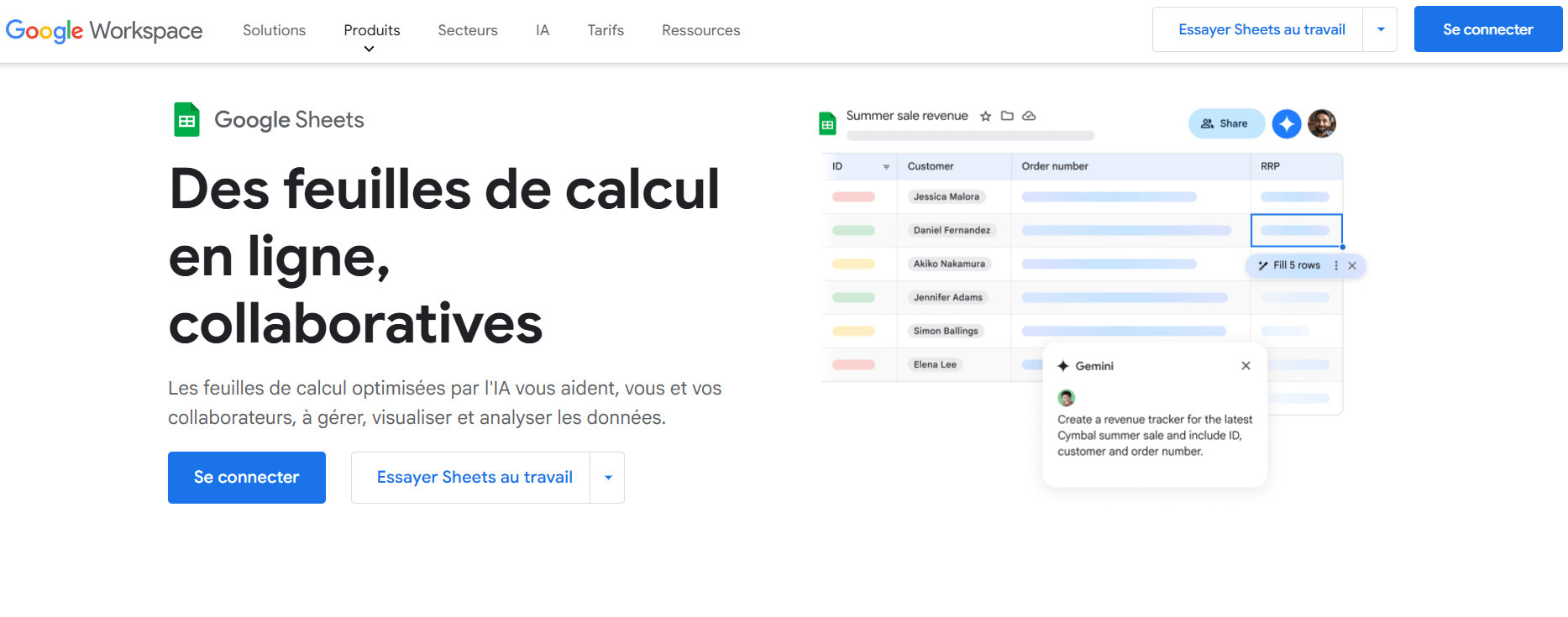The height and width of the screenshot is (617, 1568).
Task: Click the blue Gemini sparkle button
Action: click(x=1287, y=123)
